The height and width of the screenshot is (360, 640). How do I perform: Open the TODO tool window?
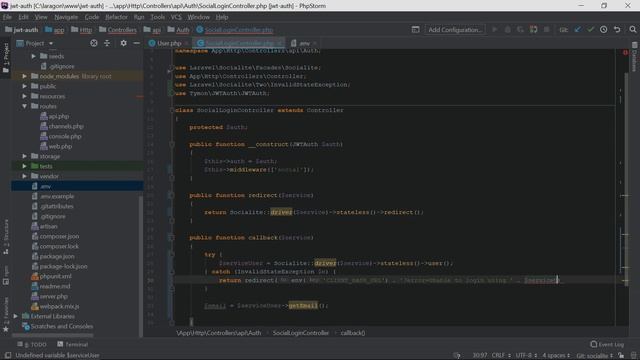tap(32, 344)
